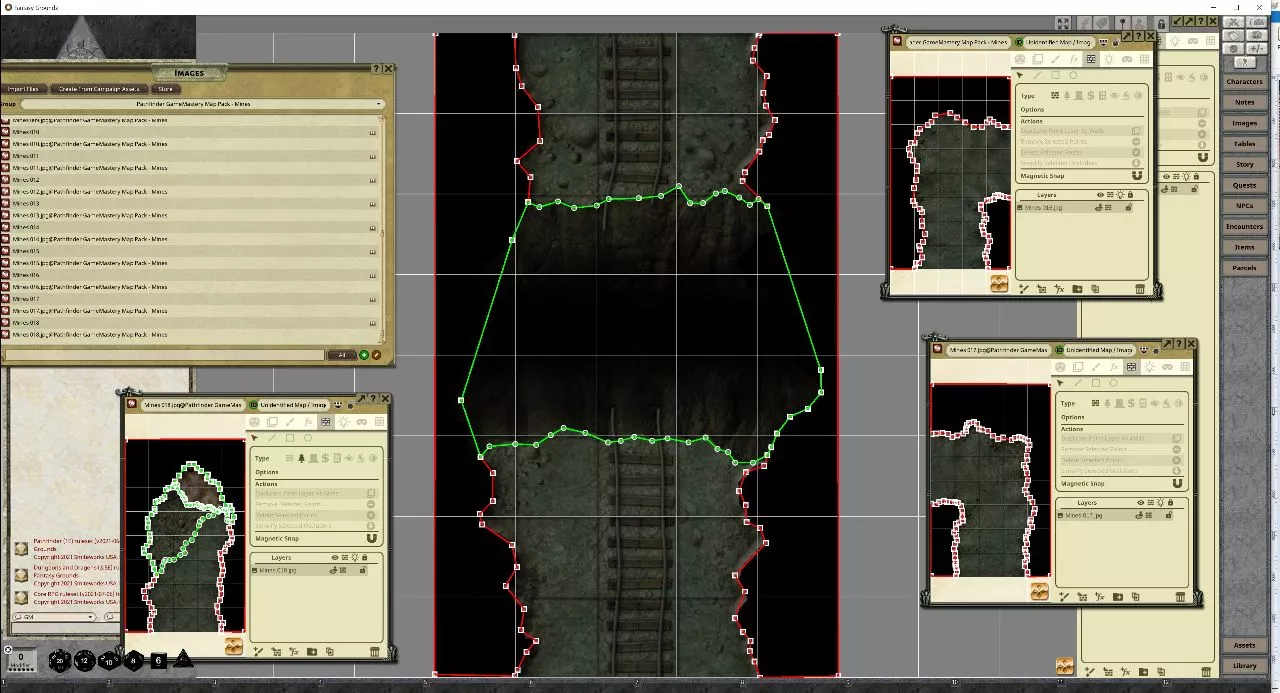Toggle Magnetic Snap in Mines 018 window
This screenshot has height=693, width=1280.
coord(372,538)
